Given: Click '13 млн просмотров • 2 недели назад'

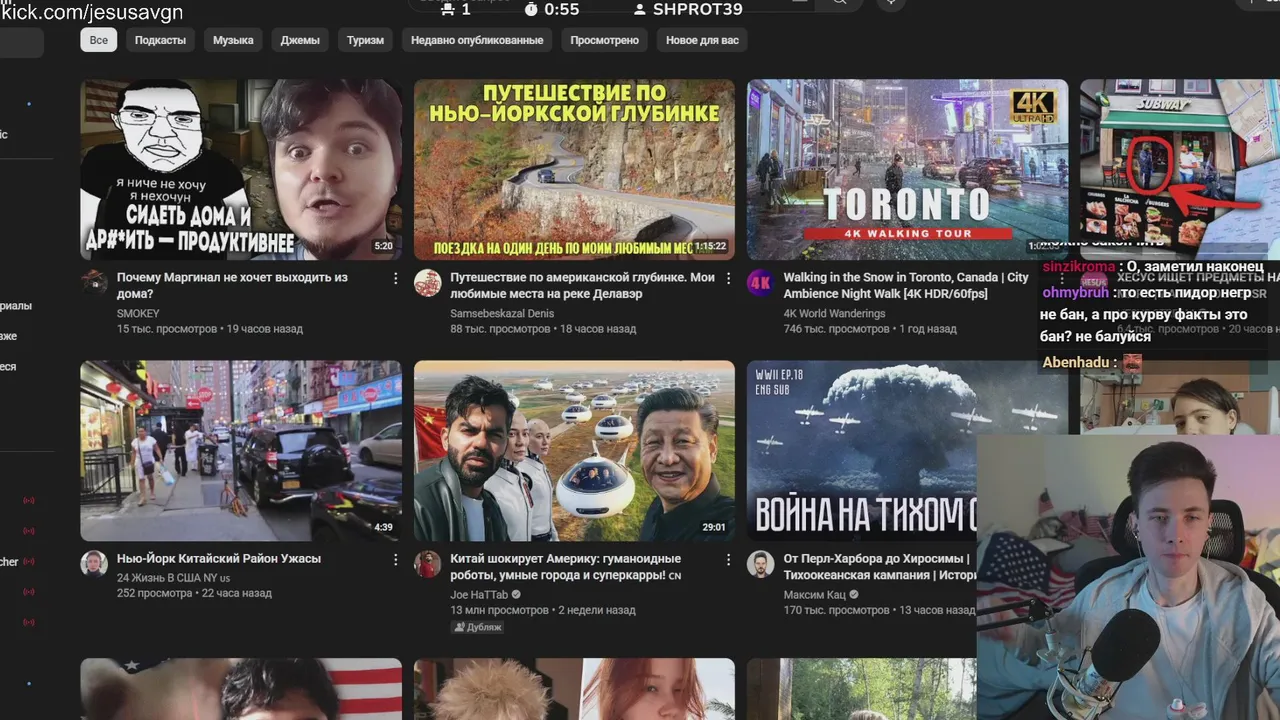Looking at the screenshot, I should (543, 610).
